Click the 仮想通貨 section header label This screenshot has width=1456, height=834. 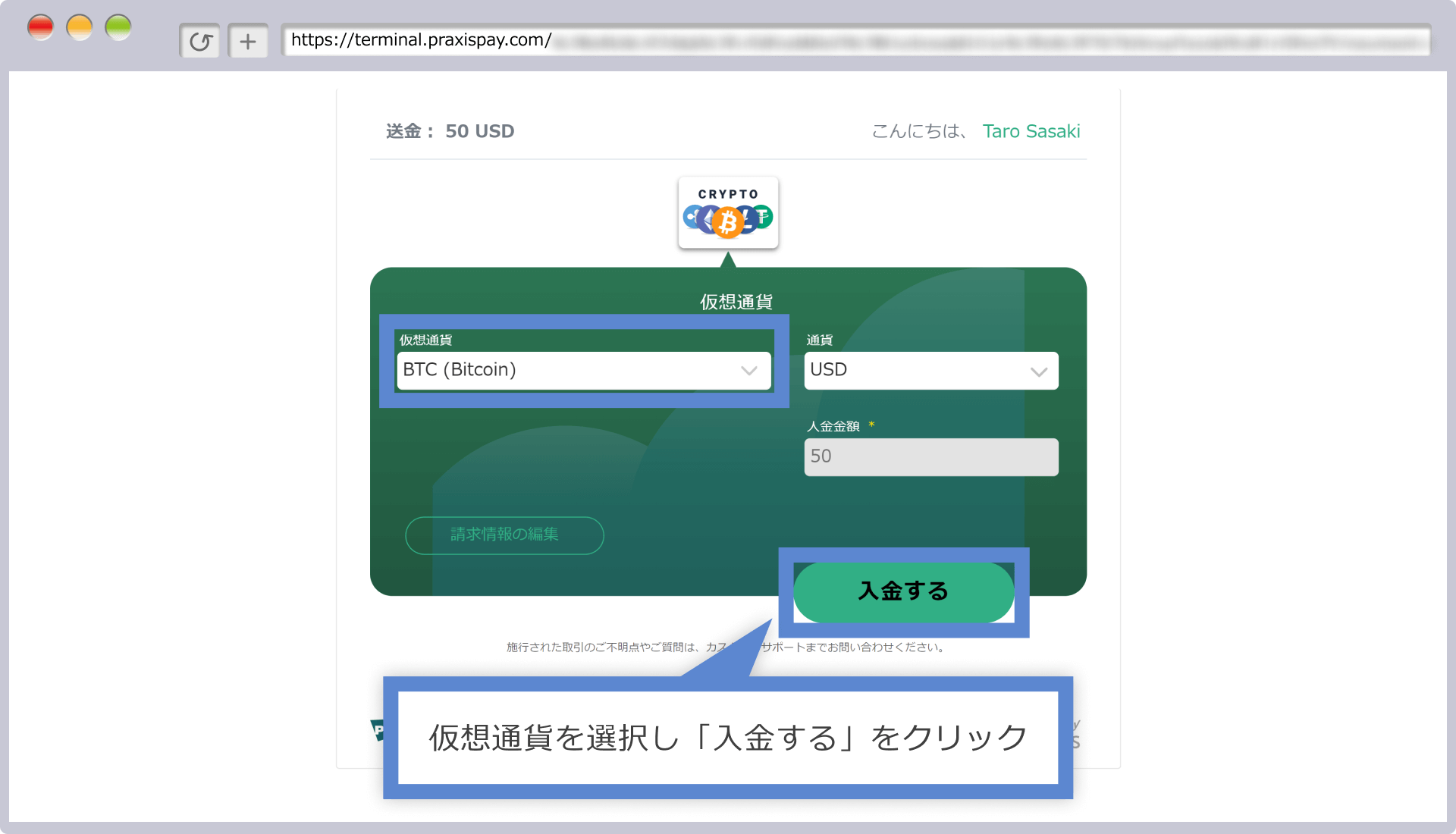(x=727, y=299)
